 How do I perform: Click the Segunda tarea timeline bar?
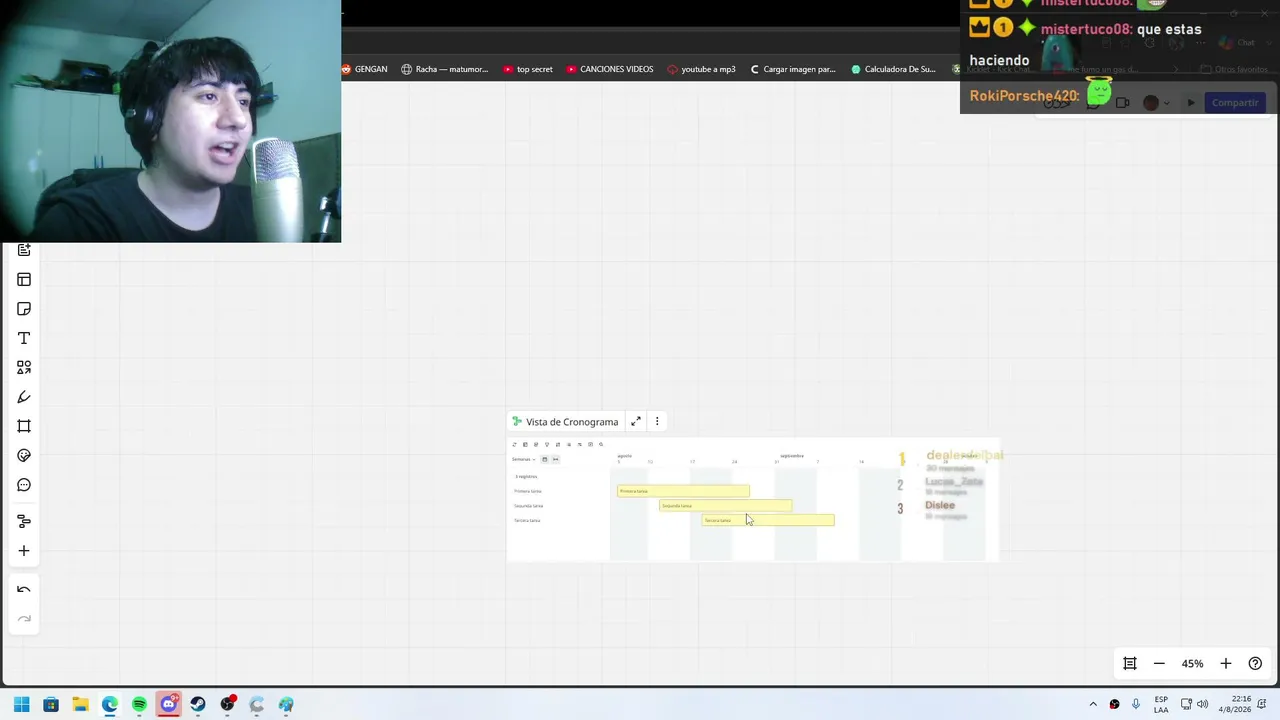(726, 505)
